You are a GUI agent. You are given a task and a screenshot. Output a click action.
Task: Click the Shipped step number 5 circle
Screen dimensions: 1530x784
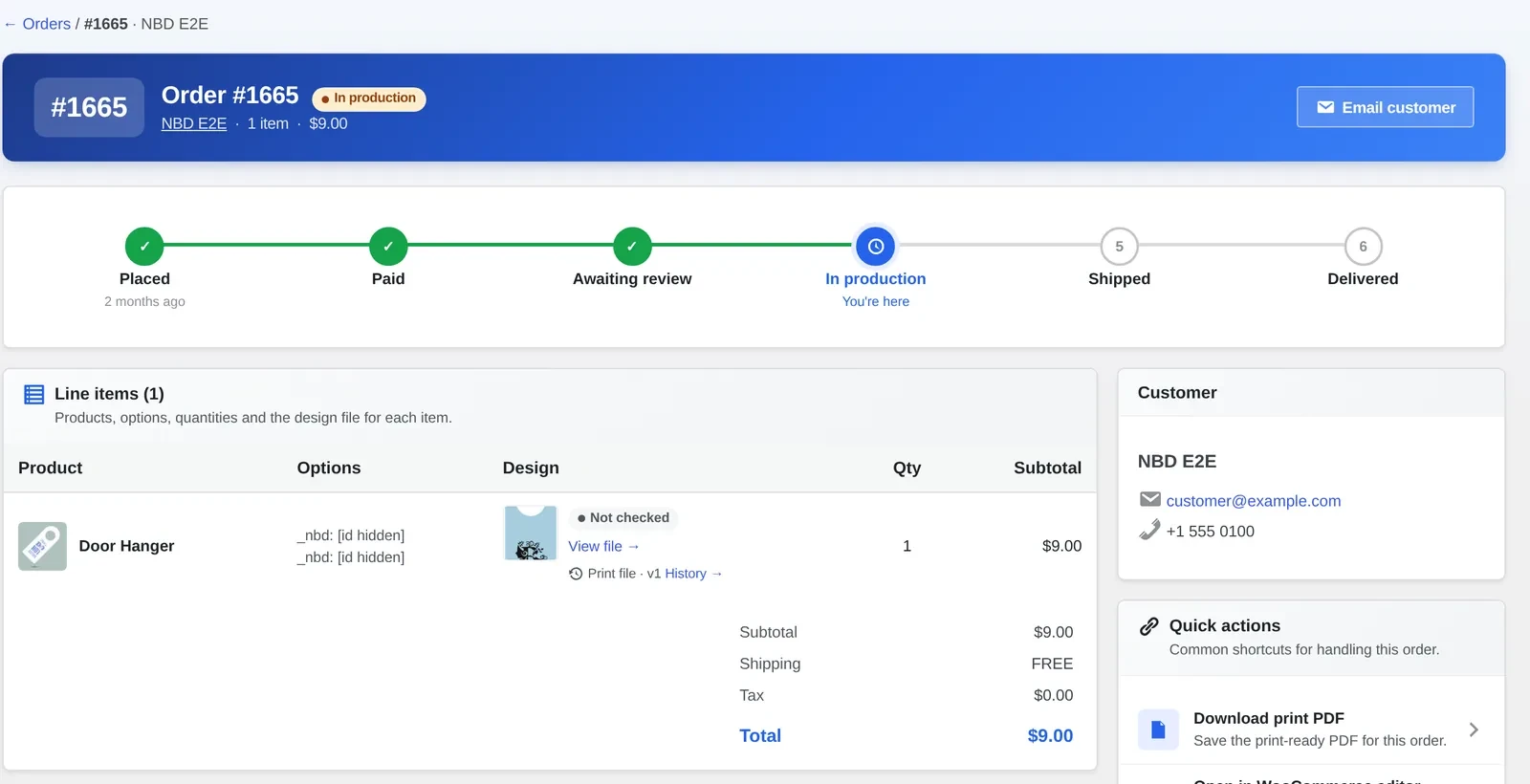click(1119, 247)
